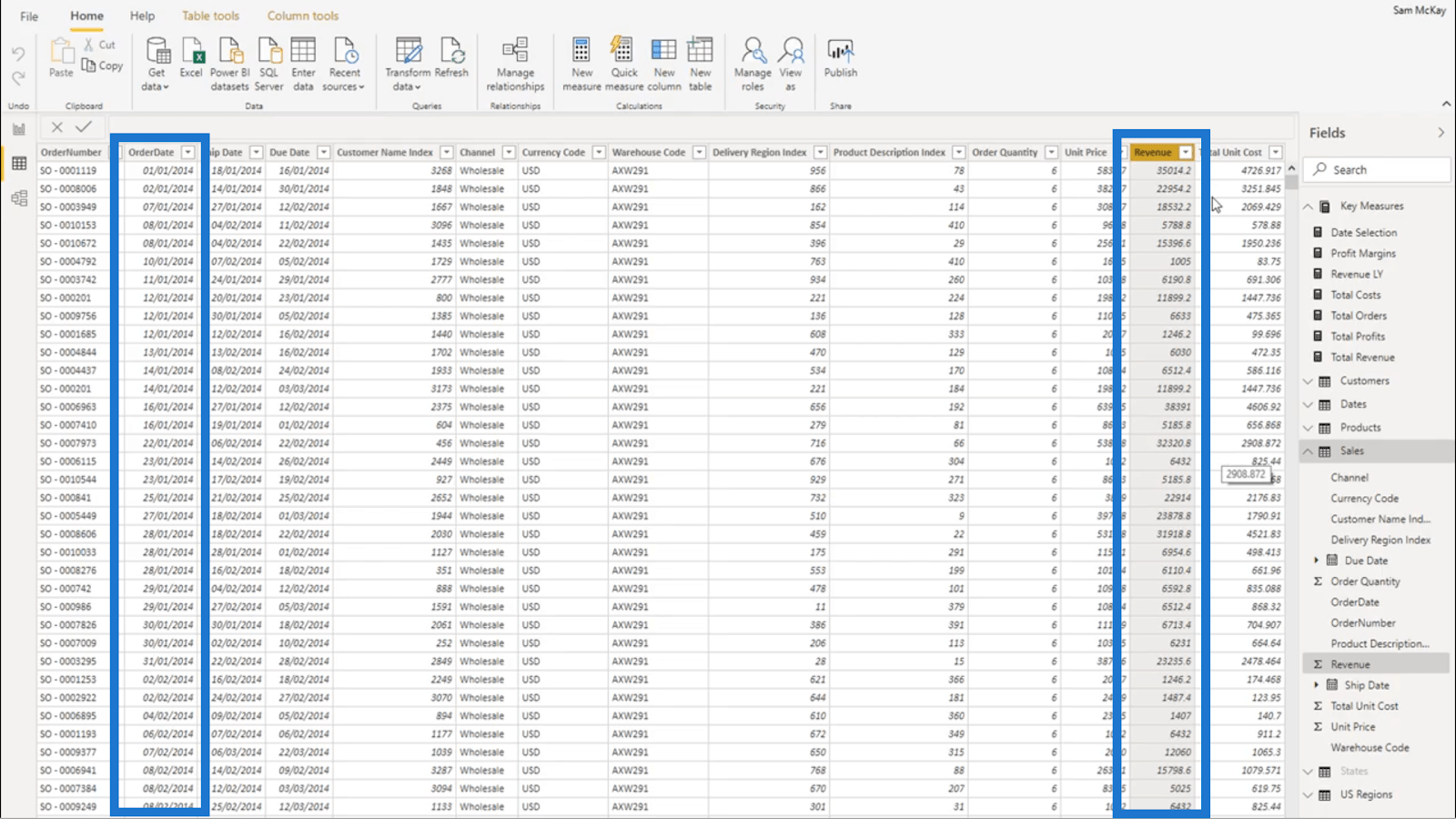
Task: Collapse the Key Measures table
Action: [x=1309, y=207]
